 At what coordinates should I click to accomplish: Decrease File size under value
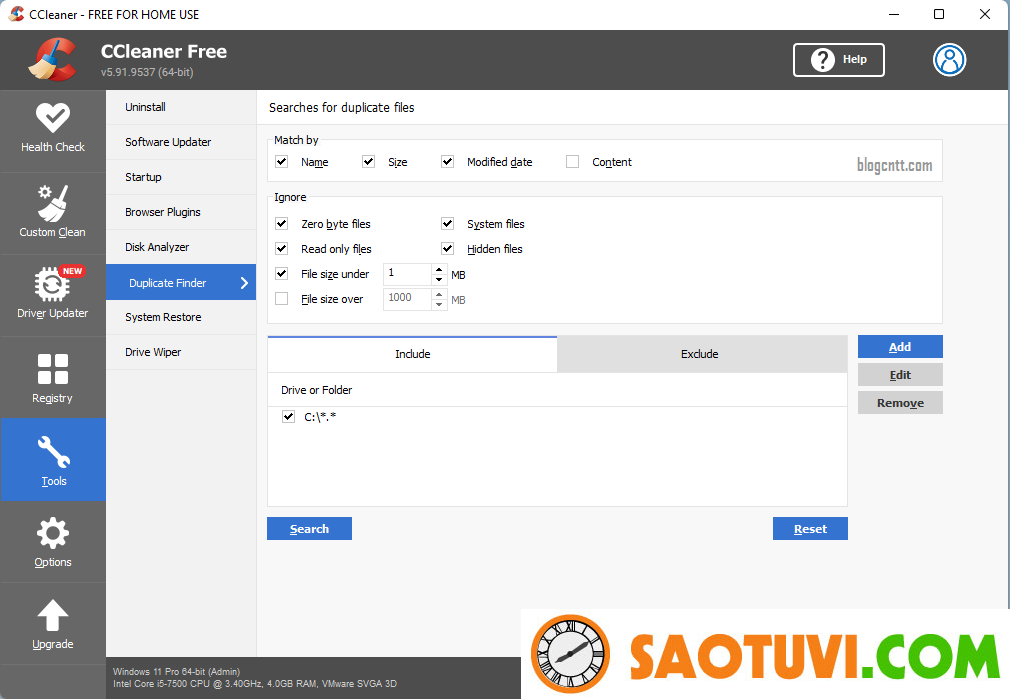tap(439, 280)
